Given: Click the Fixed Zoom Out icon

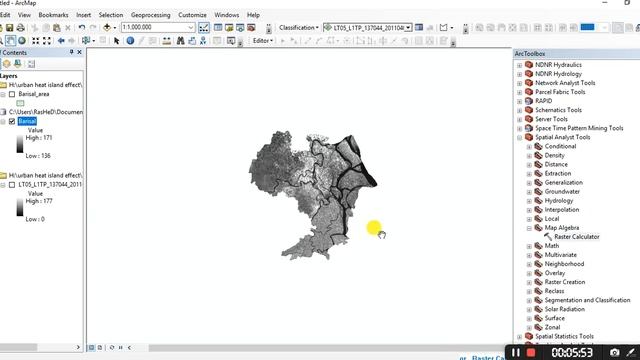Looking at the screenshot, I should (x=47, y=41).
